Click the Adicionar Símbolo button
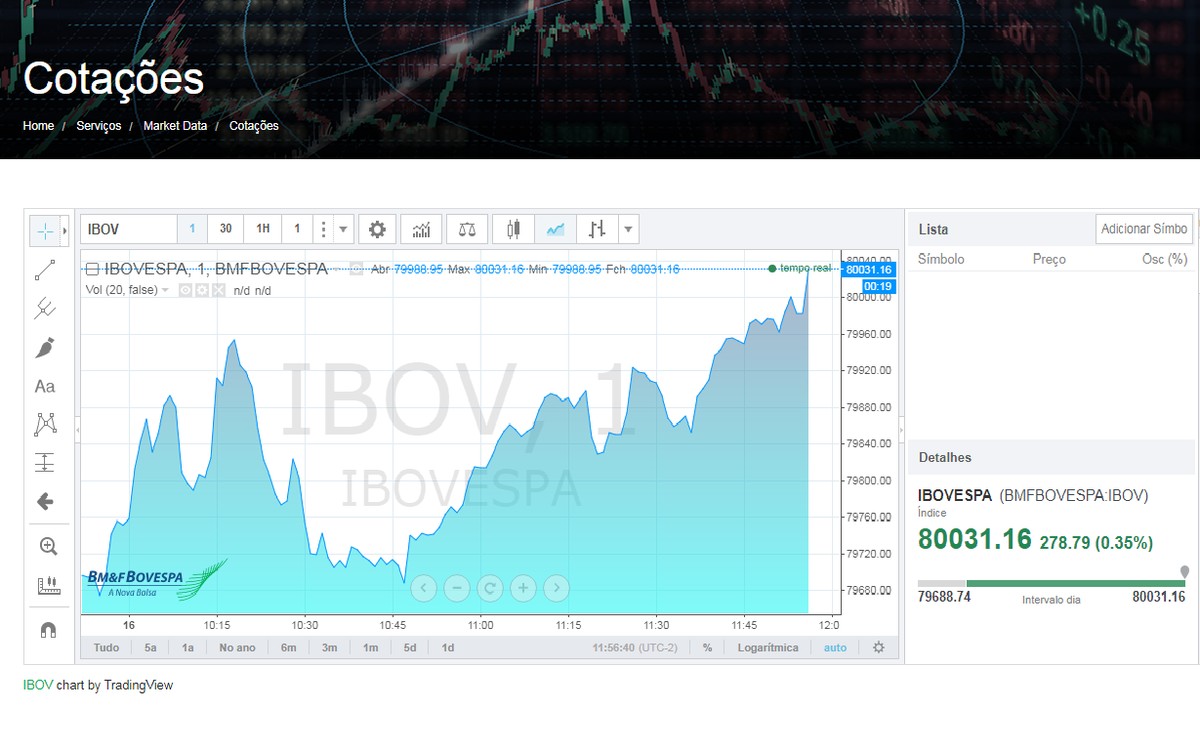The image size is (1200, 751). (1143, 229)
